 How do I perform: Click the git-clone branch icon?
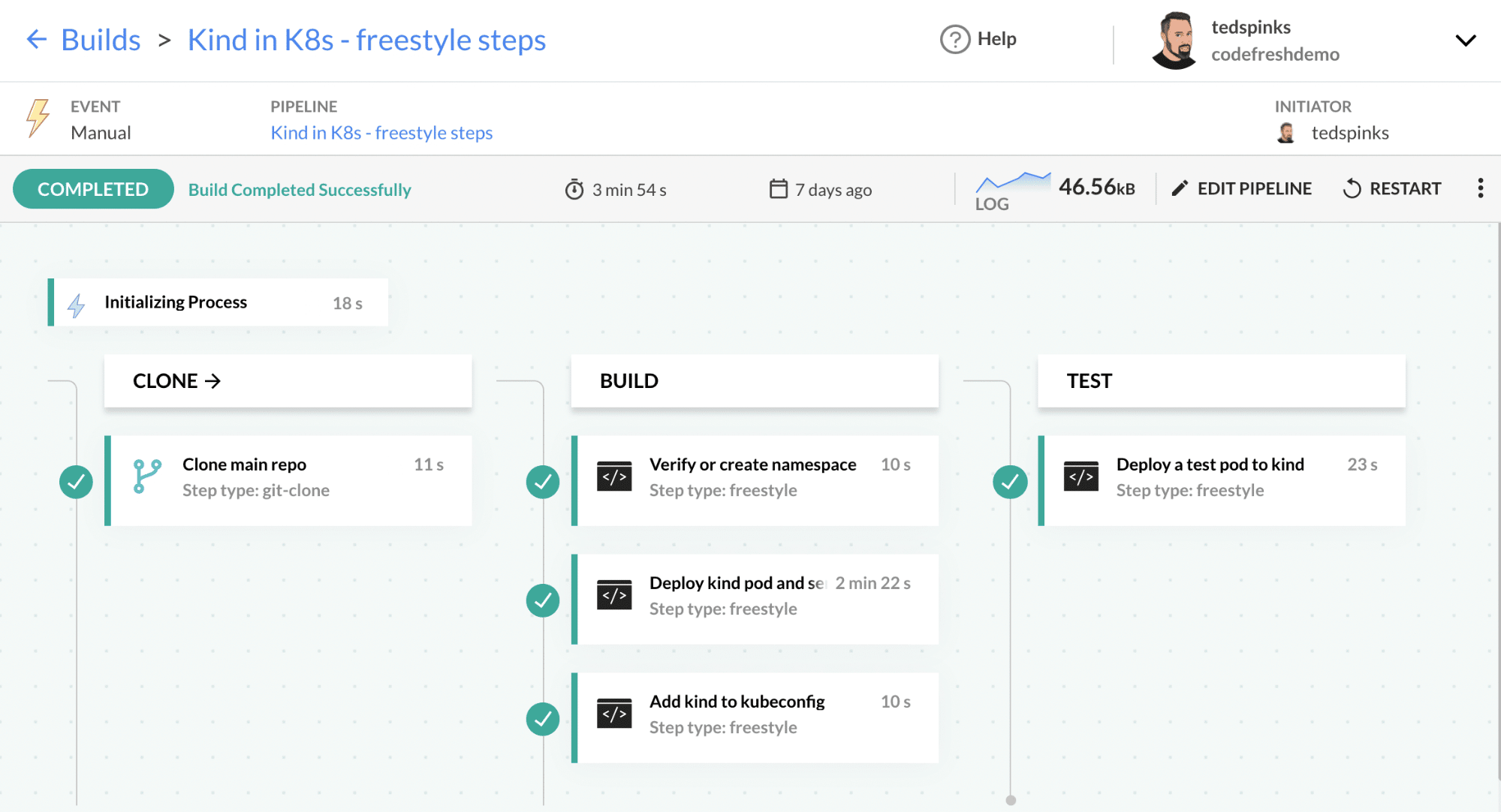[x=147, y=477]
